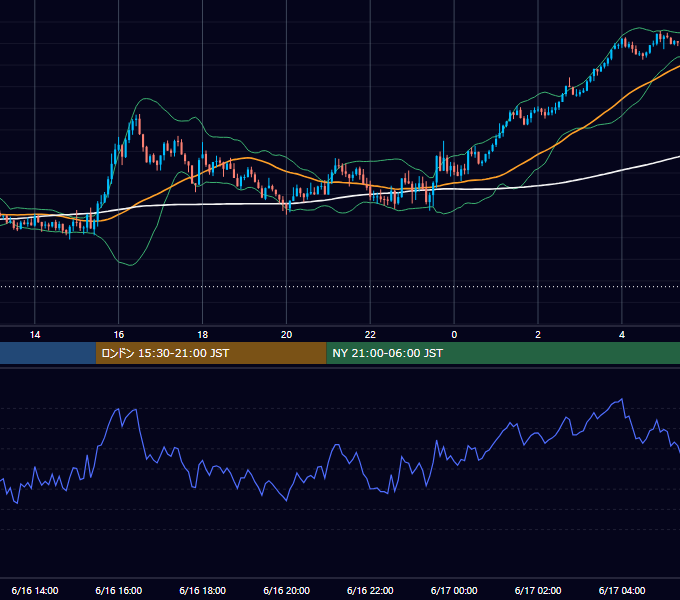Click the blue session bar before London

pyautogui.click(x=48, y=353)
